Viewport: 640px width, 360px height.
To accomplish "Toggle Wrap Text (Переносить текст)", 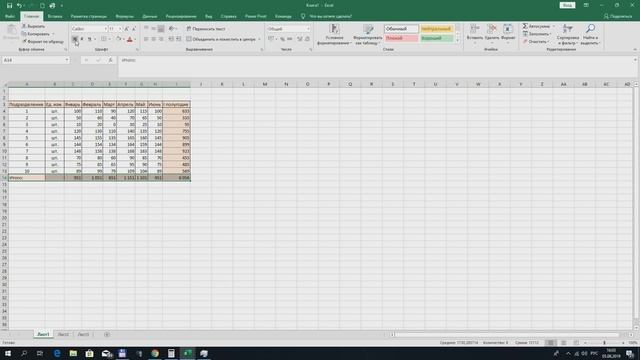I will click(x=206, y=29).
